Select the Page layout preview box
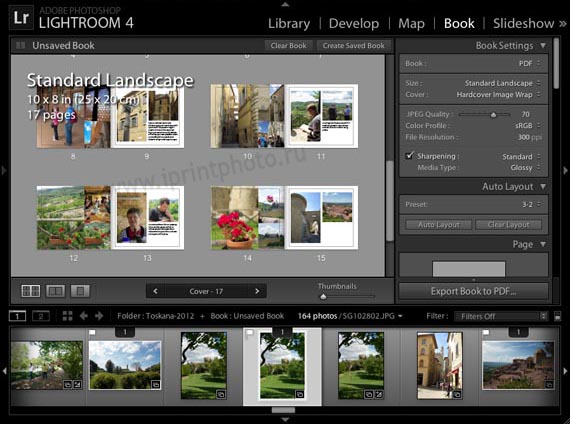This screenshot has width=570, height=424. coord(469,269)
